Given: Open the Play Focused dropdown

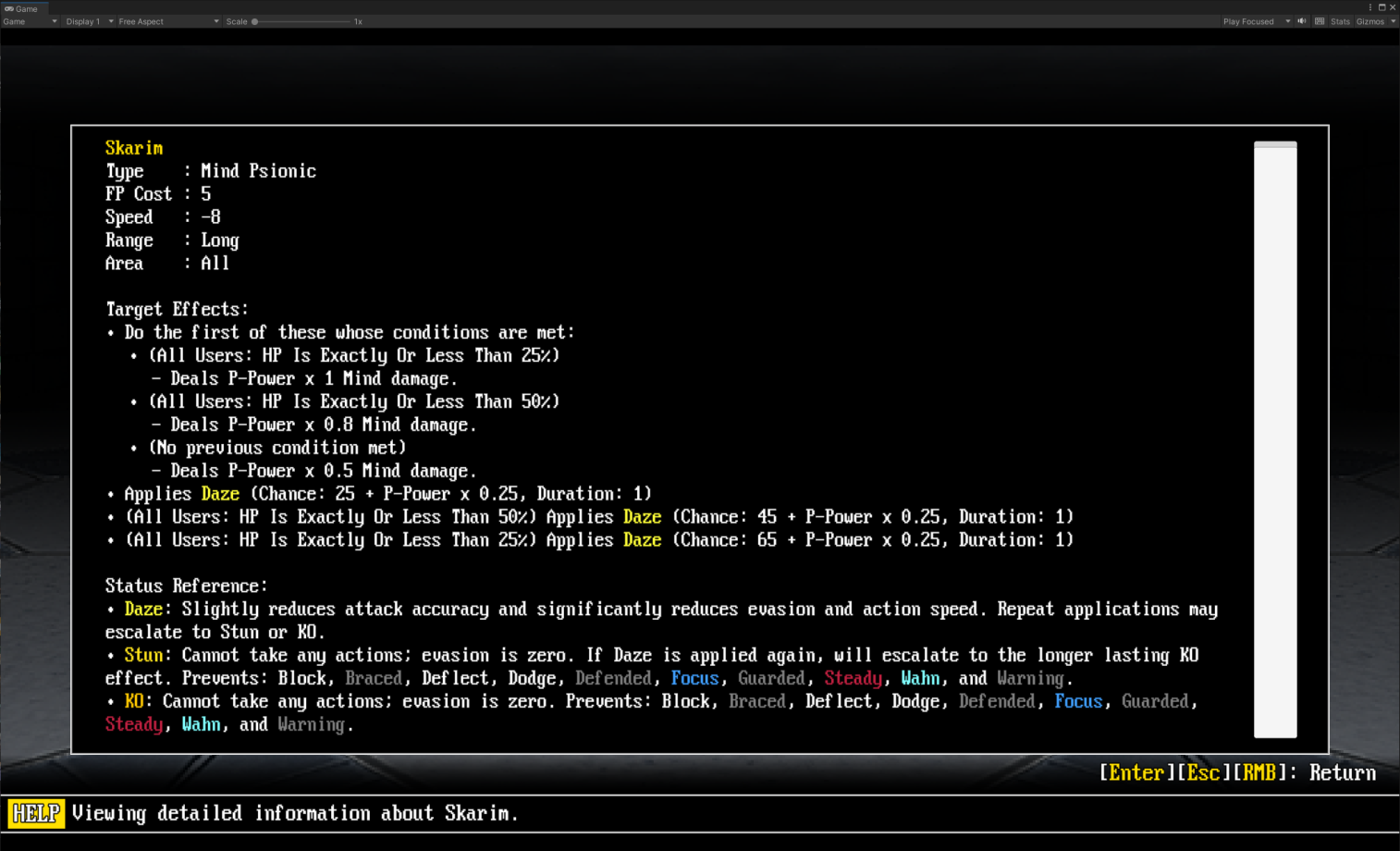Looking at the screenshot, I should [x=1256, y=21].
